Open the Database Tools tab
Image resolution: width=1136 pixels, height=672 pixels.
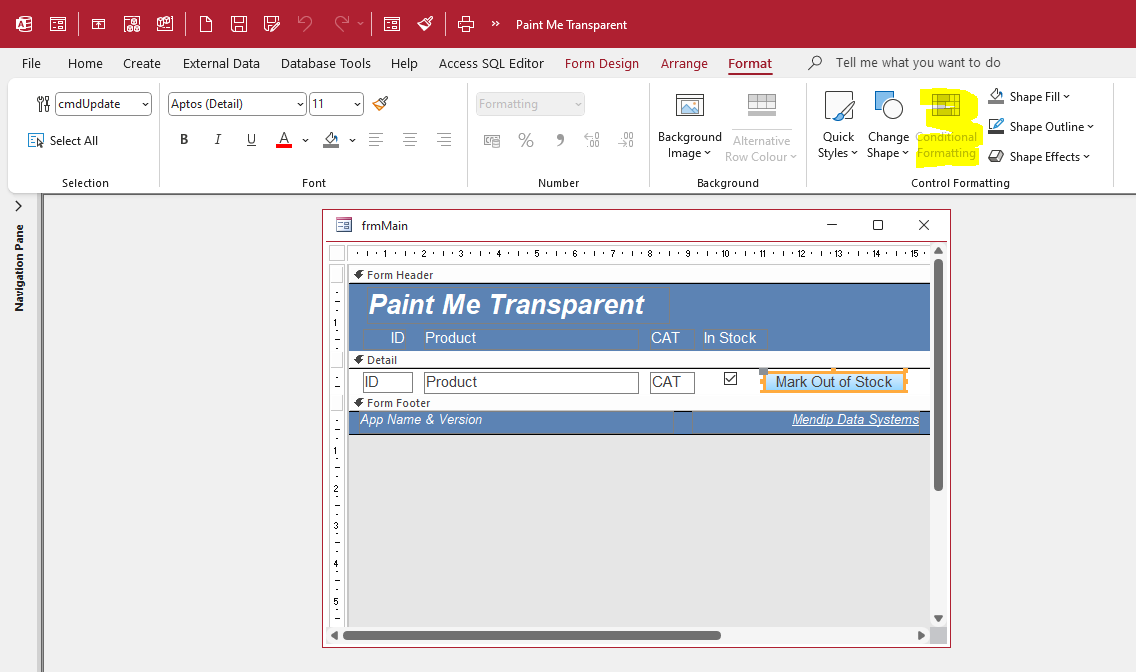coord(325,64)
